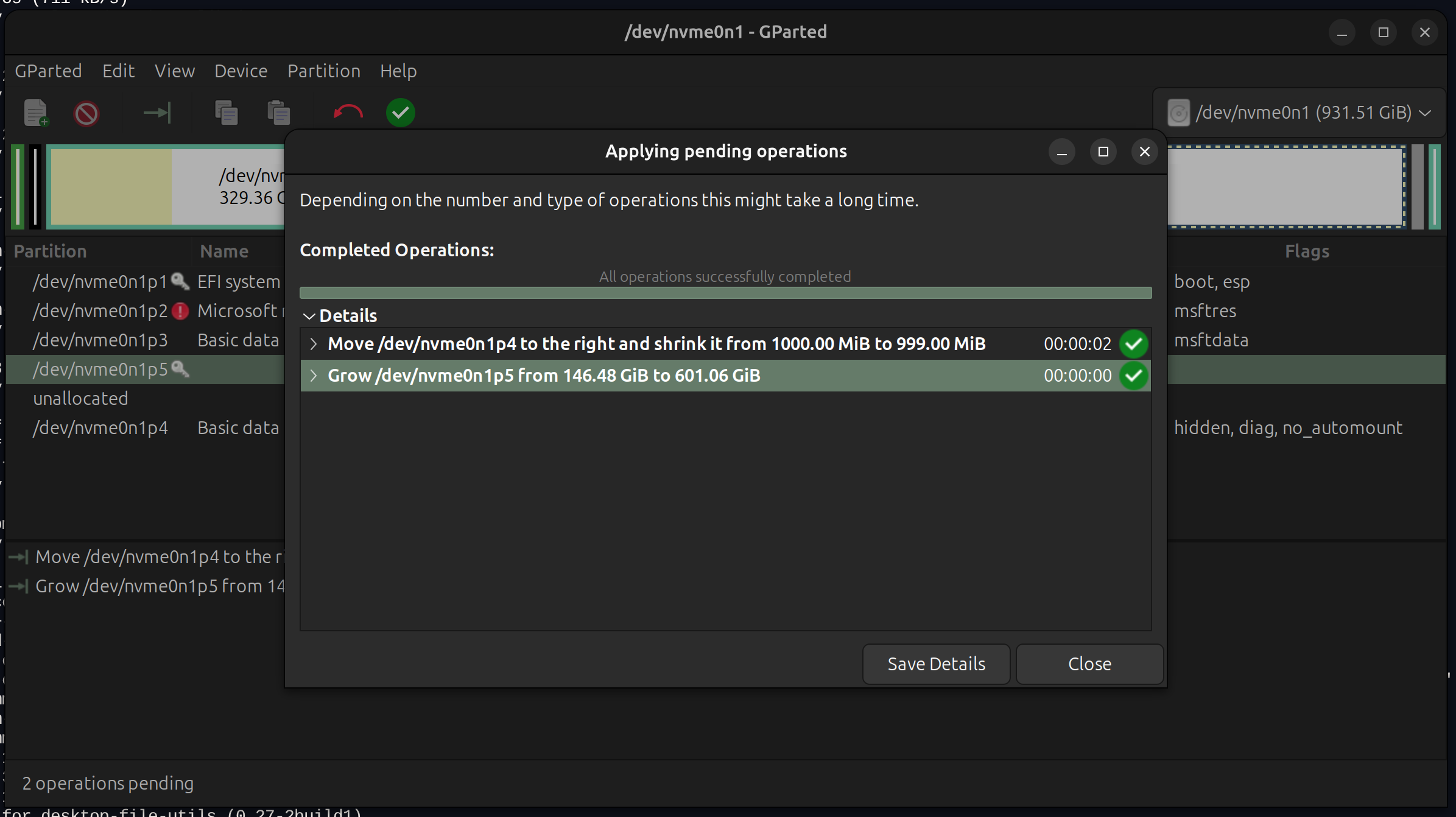Click the red warning icon beside /dev/nvme0n1p2
1456x817 pixels.
[180, 311]
